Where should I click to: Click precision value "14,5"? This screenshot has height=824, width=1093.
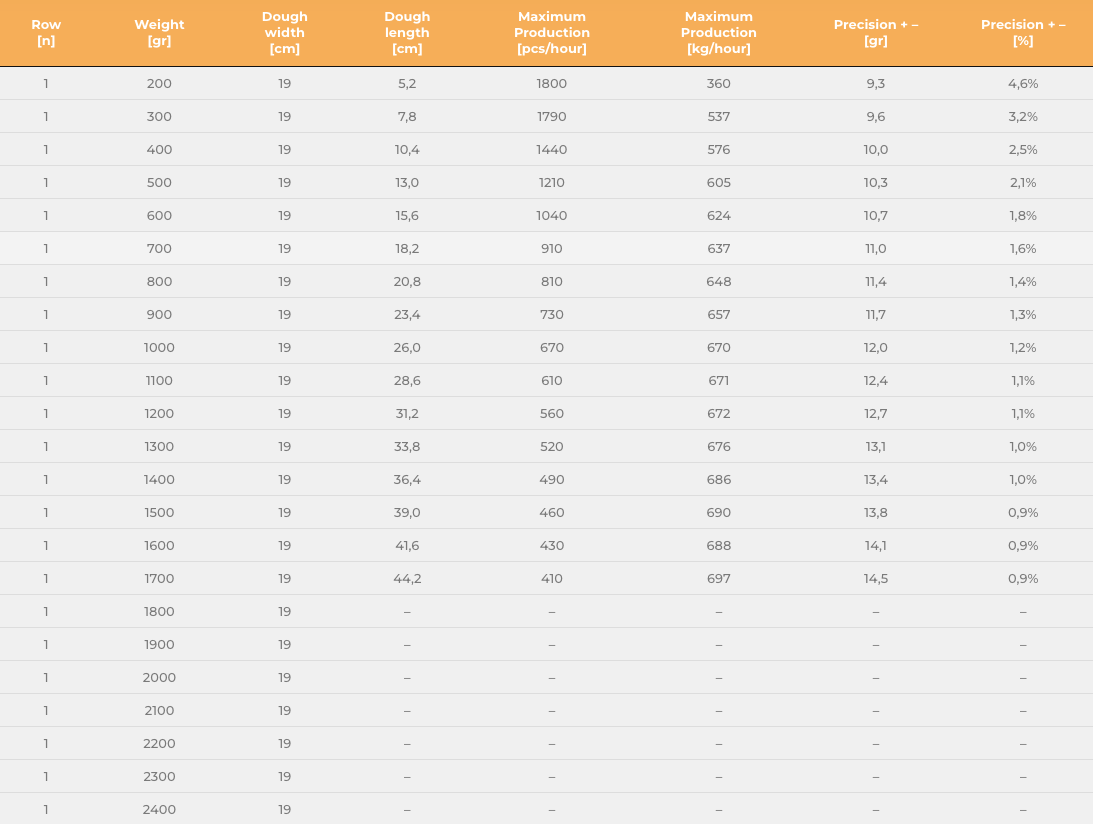click(x=876, y=579)
